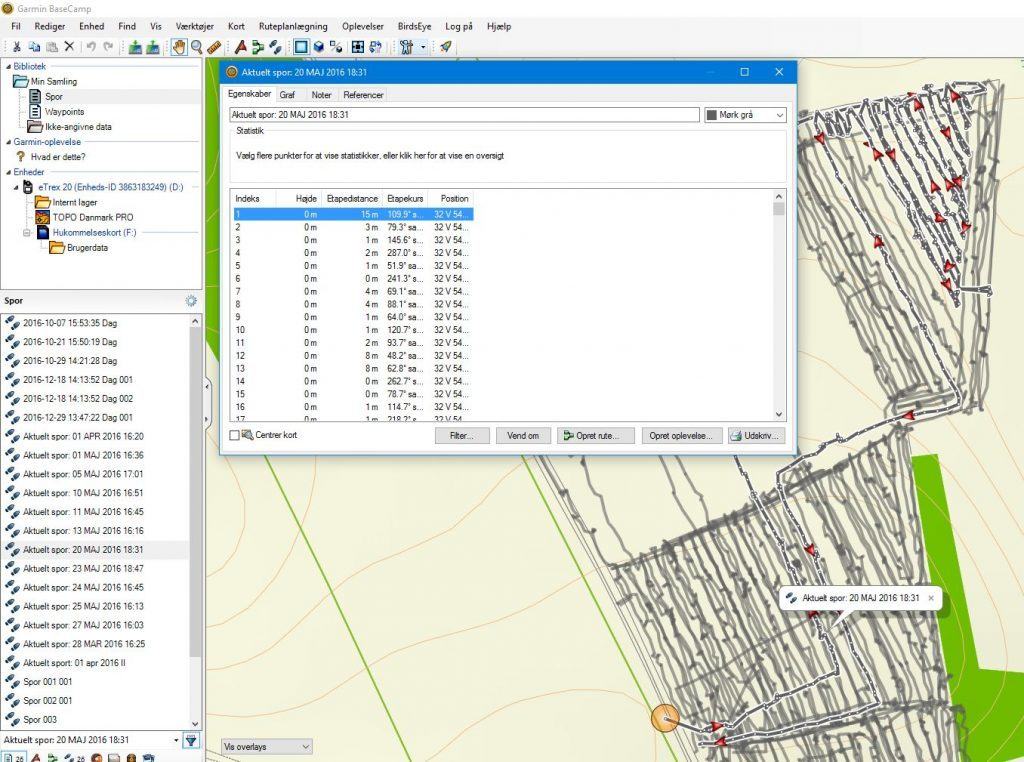Click the Delete X toolbar icon

[x=69, y=47]
